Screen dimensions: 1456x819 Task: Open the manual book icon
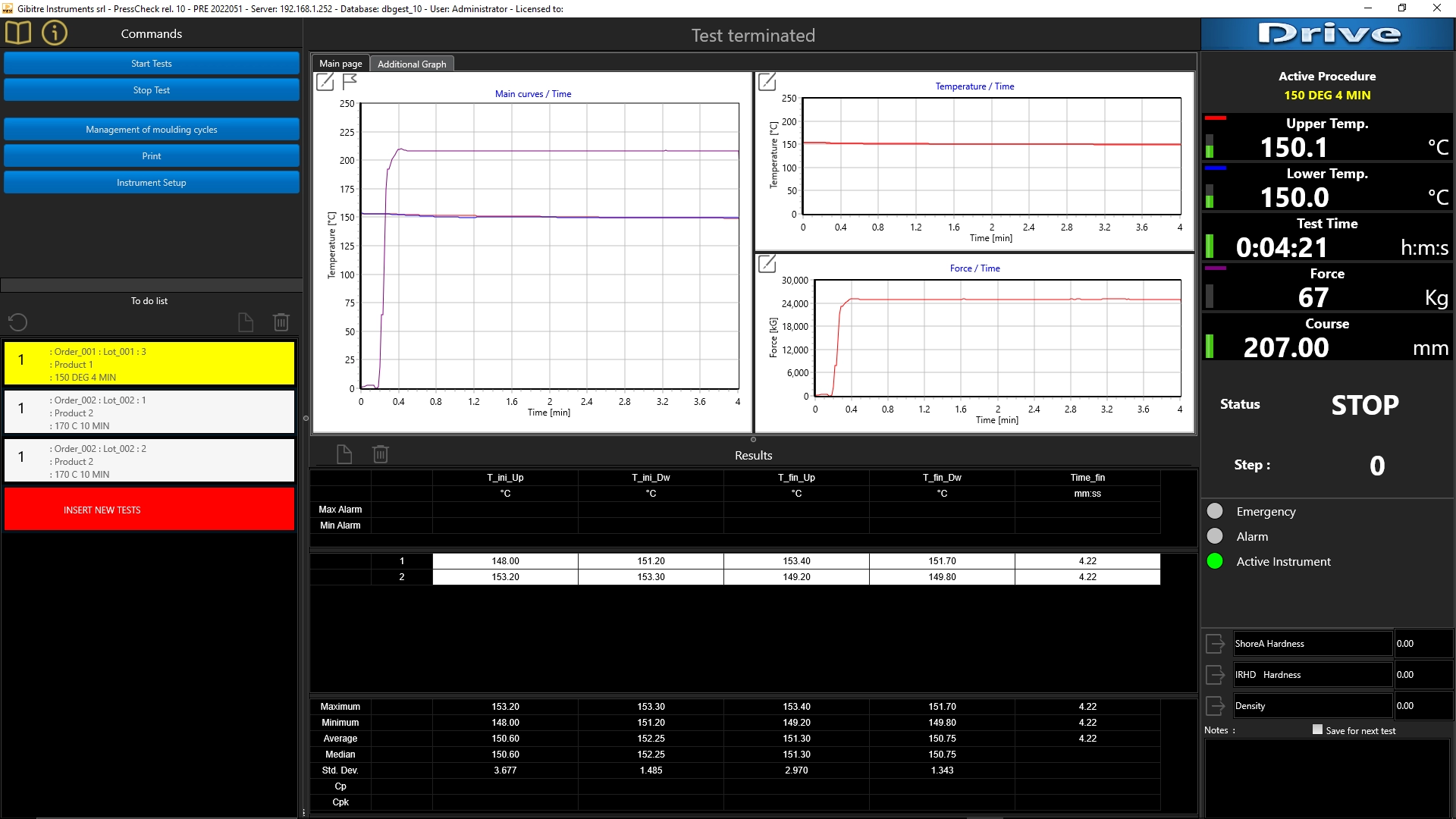[x=18, y=33]
